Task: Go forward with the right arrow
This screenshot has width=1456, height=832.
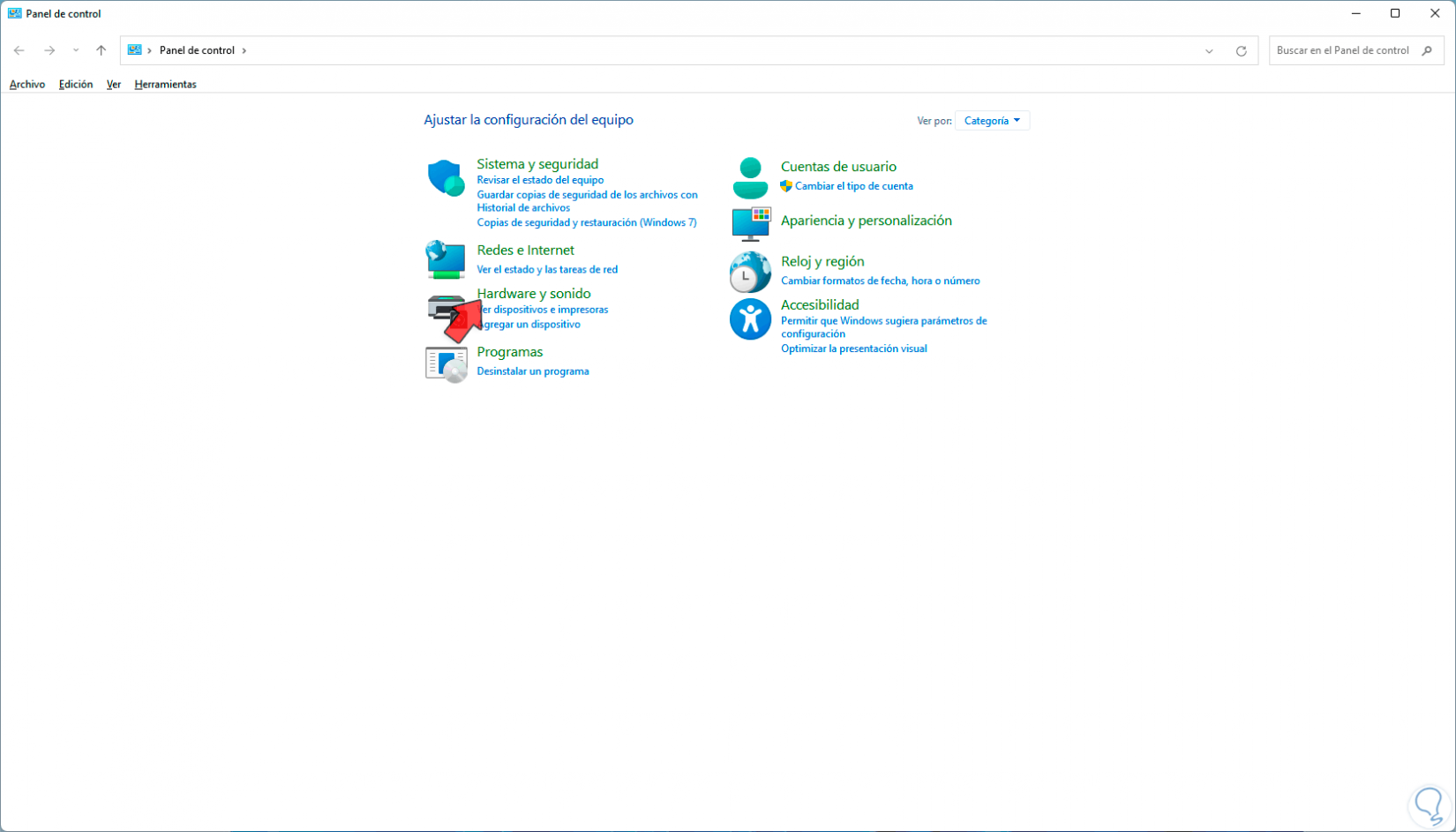Action: coord(49,50)
